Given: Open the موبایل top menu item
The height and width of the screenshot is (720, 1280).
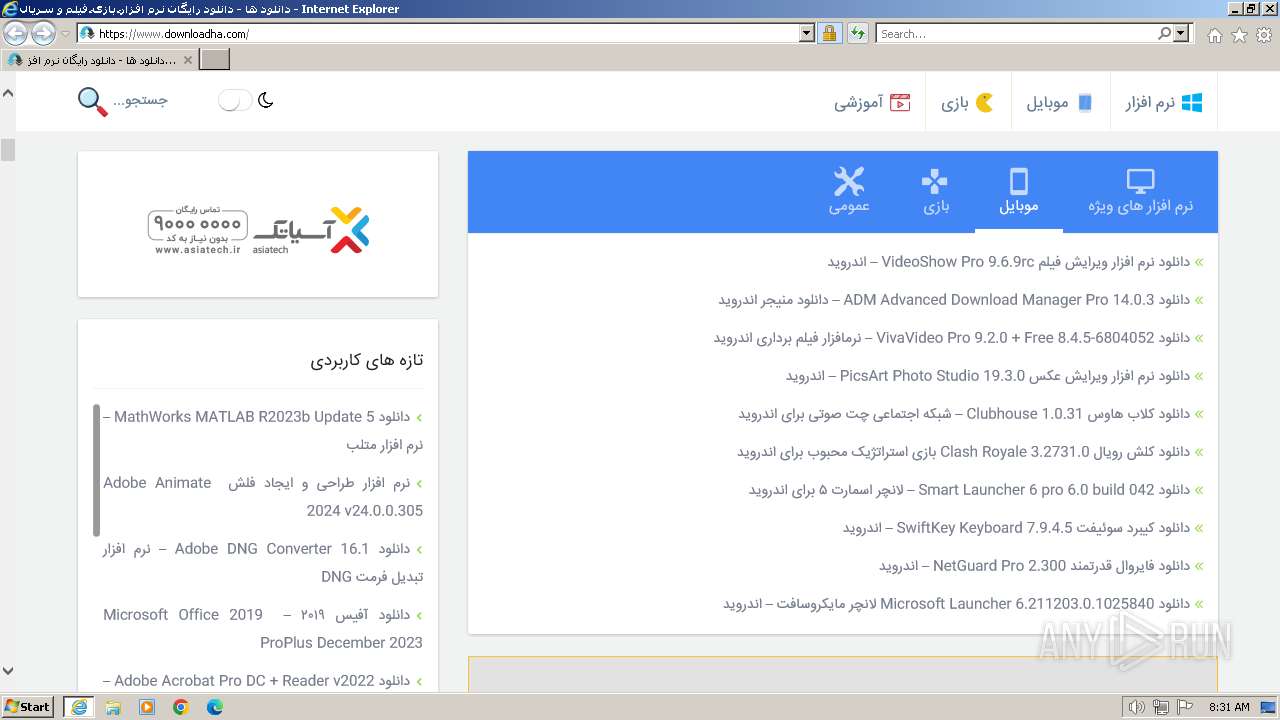Looking at the screenshot, I should coord(1059,103).
